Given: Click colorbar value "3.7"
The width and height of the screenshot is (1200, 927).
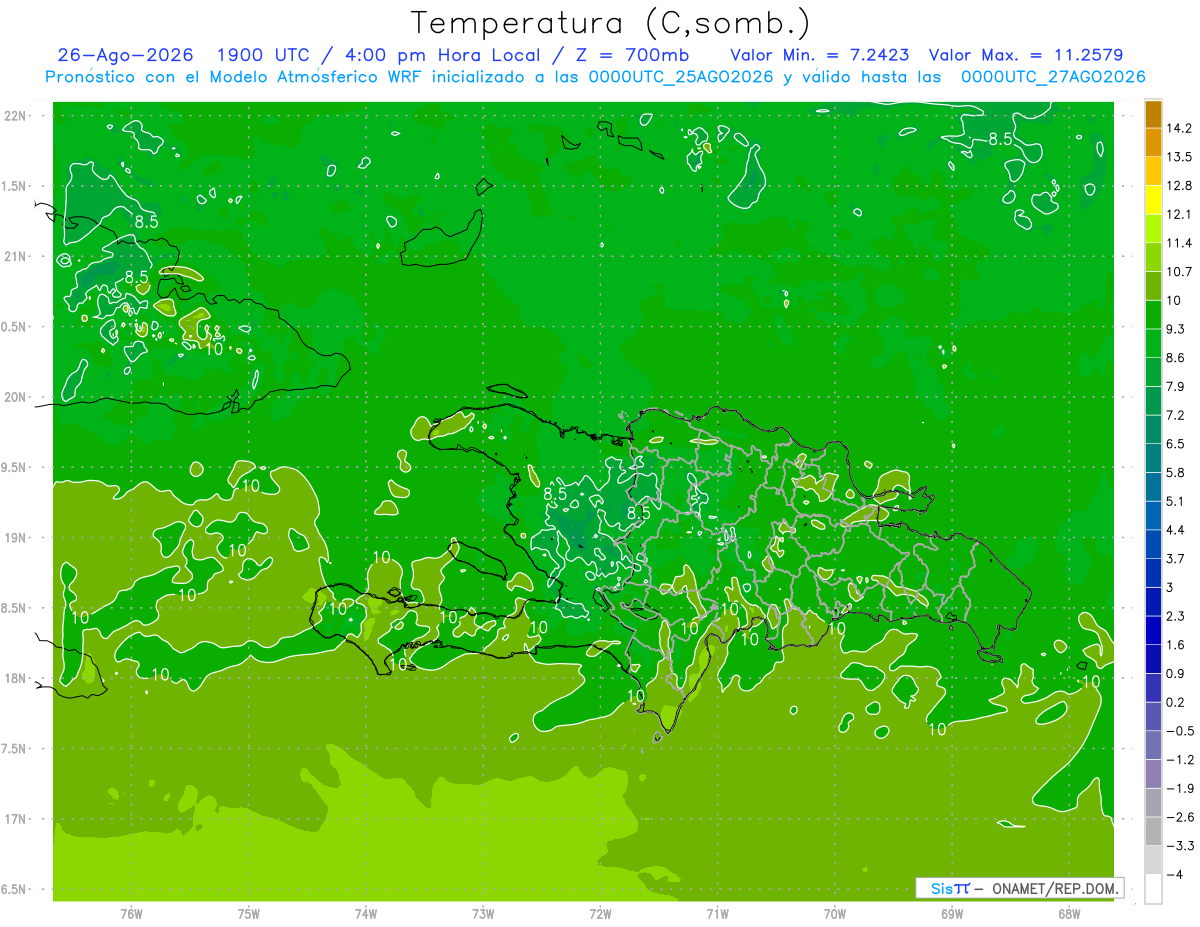Looking at the screenshot, I should pos(1176,559).
